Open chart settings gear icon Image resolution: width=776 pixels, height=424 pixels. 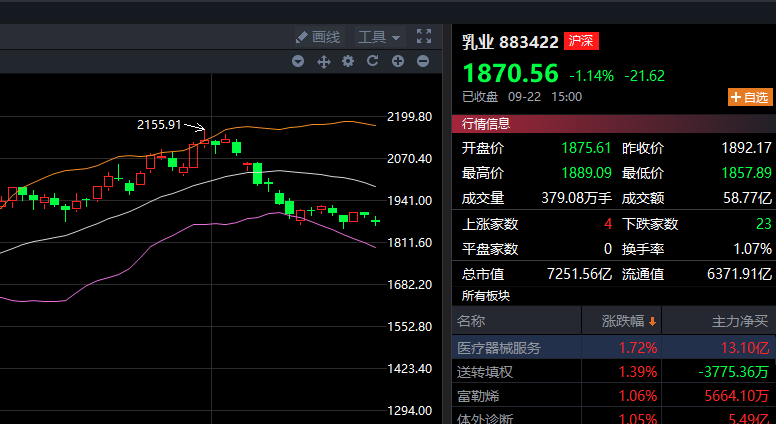click(x=348, y=61)
